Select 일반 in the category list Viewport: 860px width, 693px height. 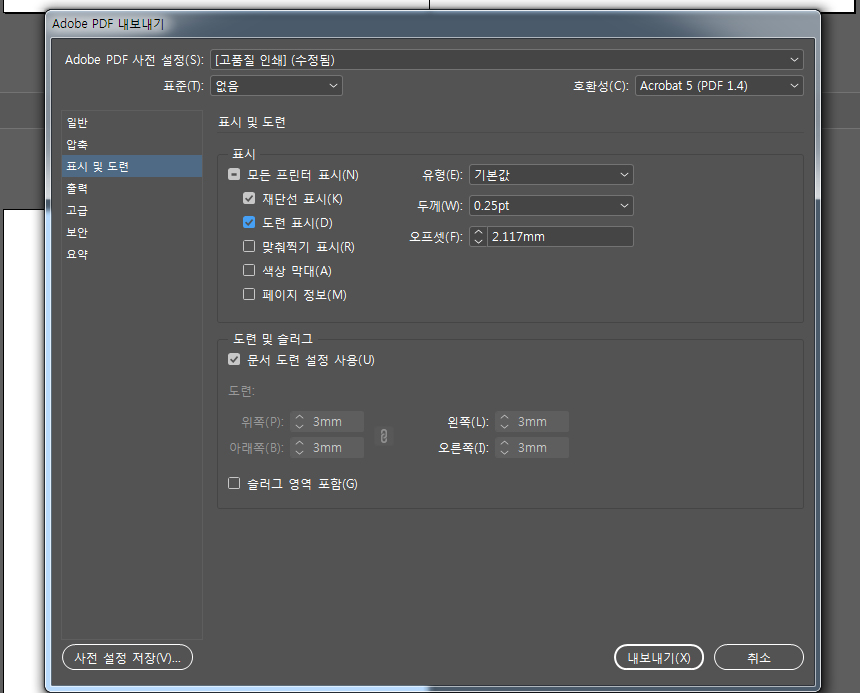pos(132,122)
